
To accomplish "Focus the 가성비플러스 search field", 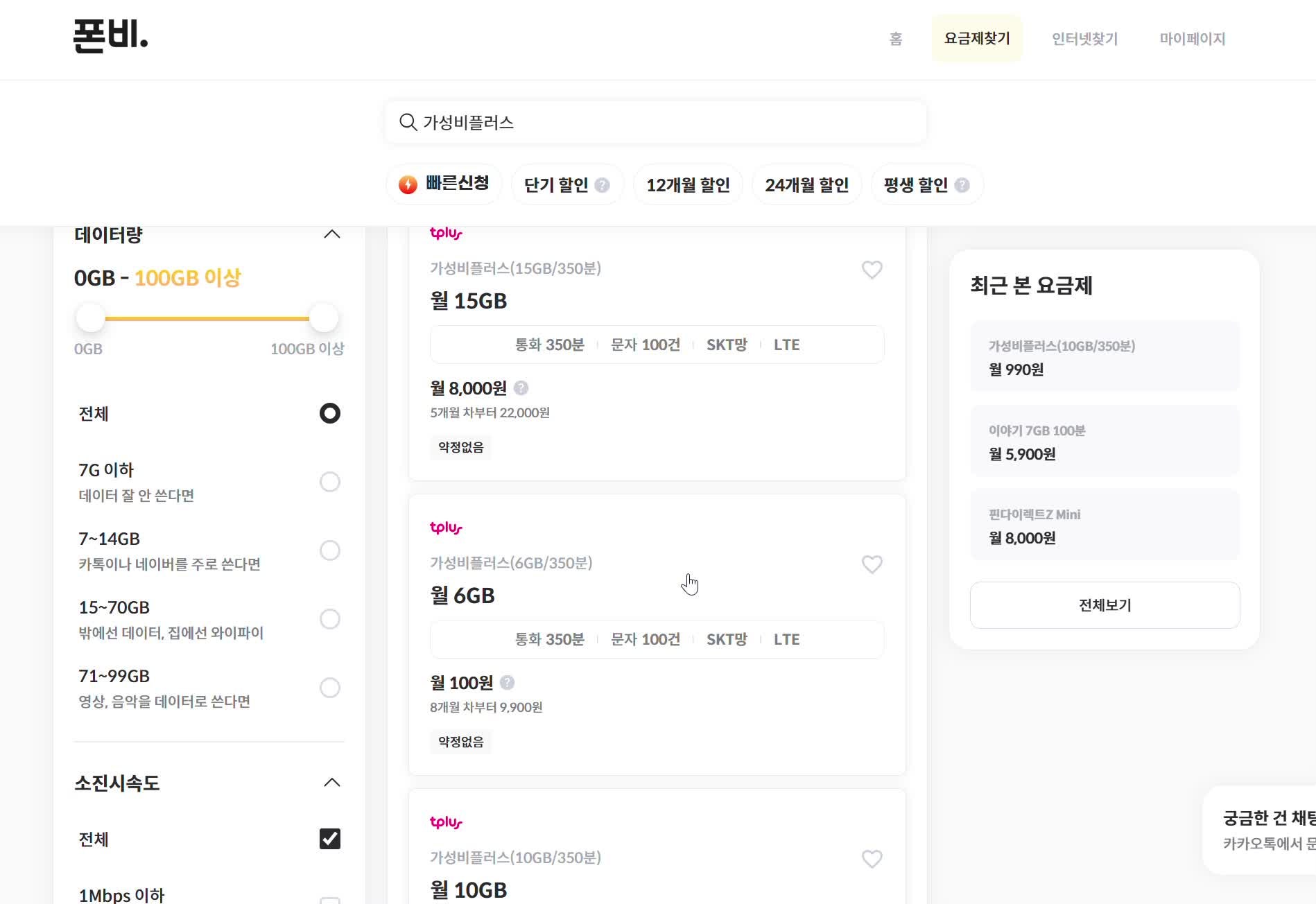I will (655, 123).
